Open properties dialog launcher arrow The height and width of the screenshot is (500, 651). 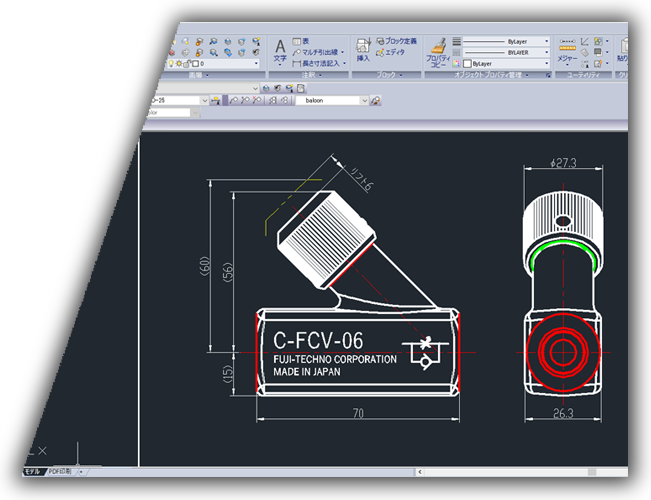coord(548,75)
